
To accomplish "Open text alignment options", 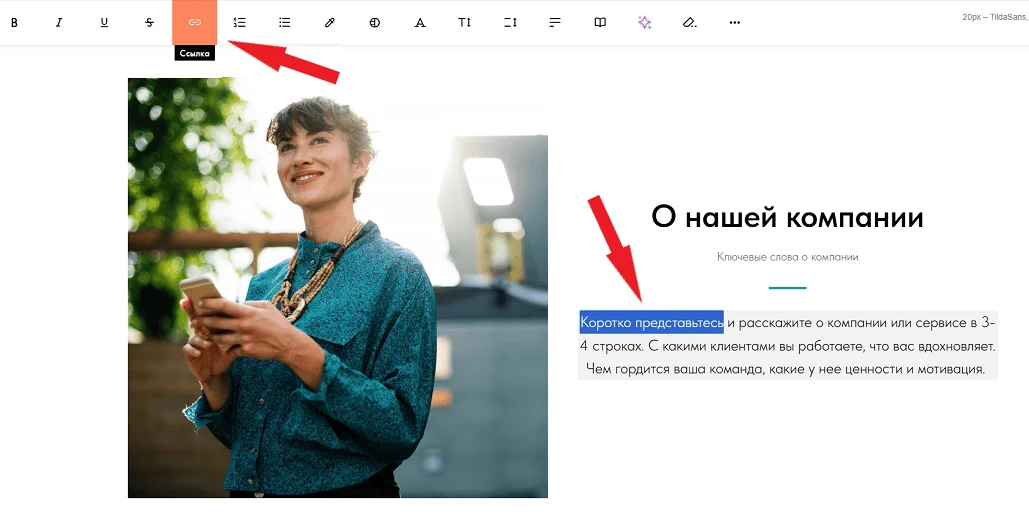I will point(555,22).
